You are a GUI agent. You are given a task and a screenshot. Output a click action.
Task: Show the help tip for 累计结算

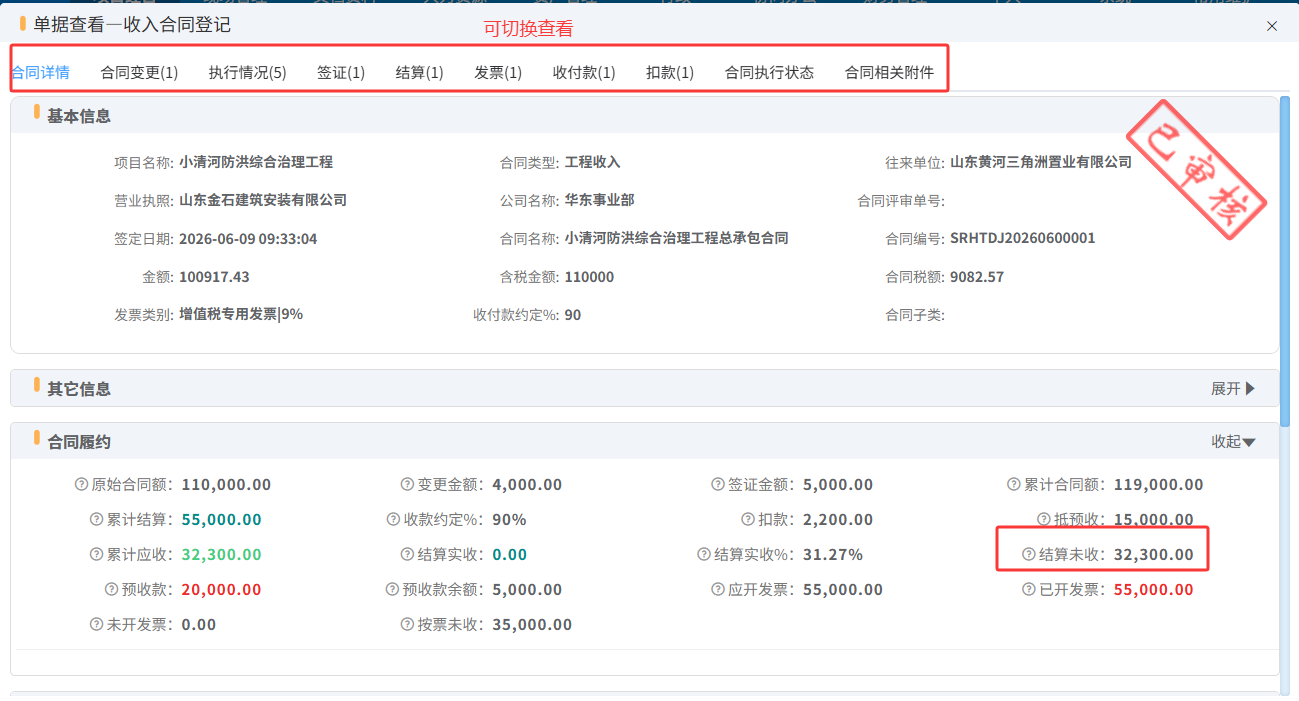coord(97,519)
